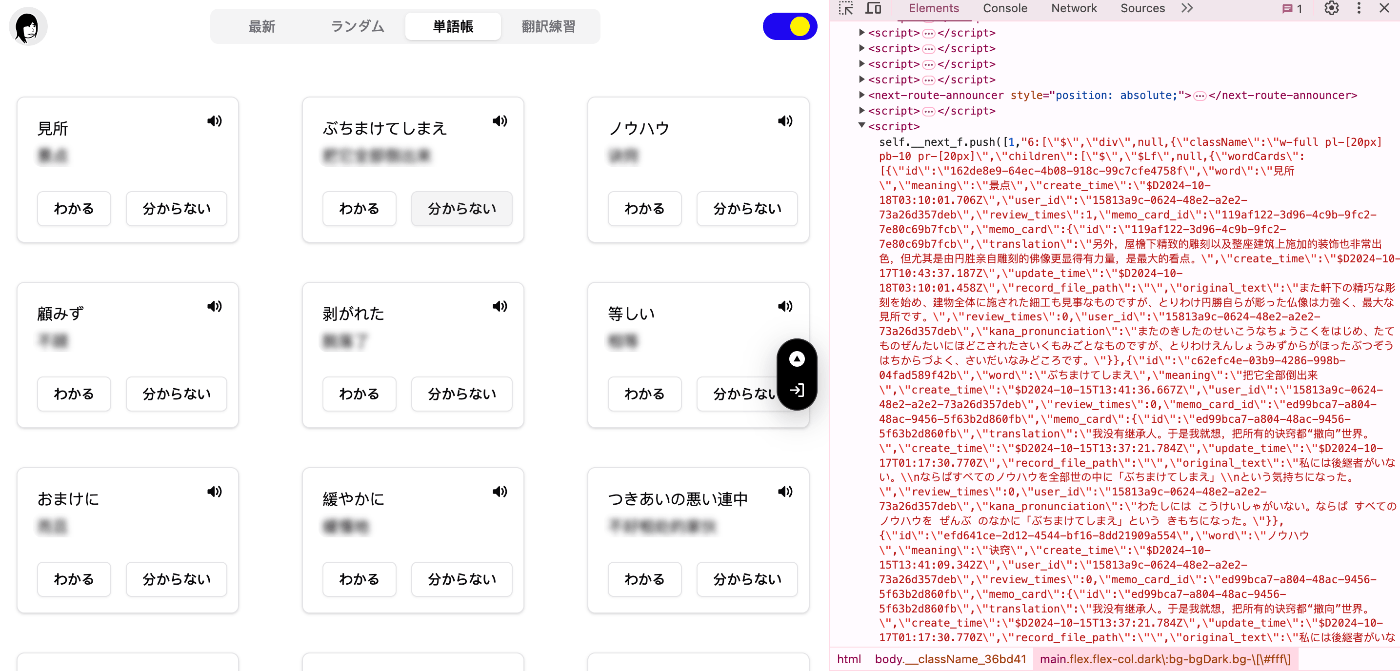The height and width of the screenshot is (671, 1400).
Task: Expand script node above next-route-announcer
Action: (862, 80)
